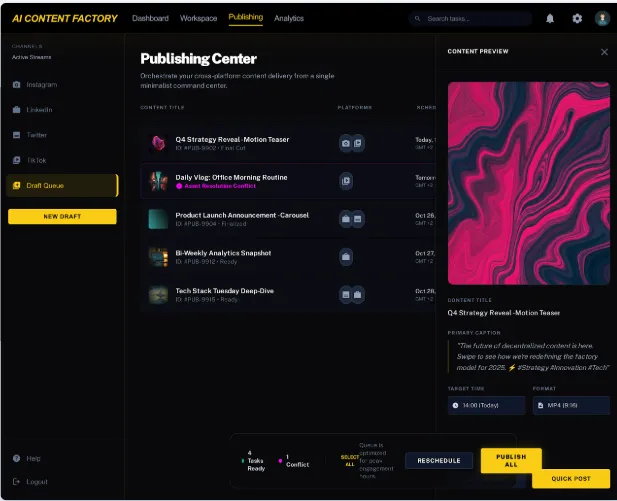
Task: Click the LinkedIn briefcase icon in sidebar
Action: (16, 110)
